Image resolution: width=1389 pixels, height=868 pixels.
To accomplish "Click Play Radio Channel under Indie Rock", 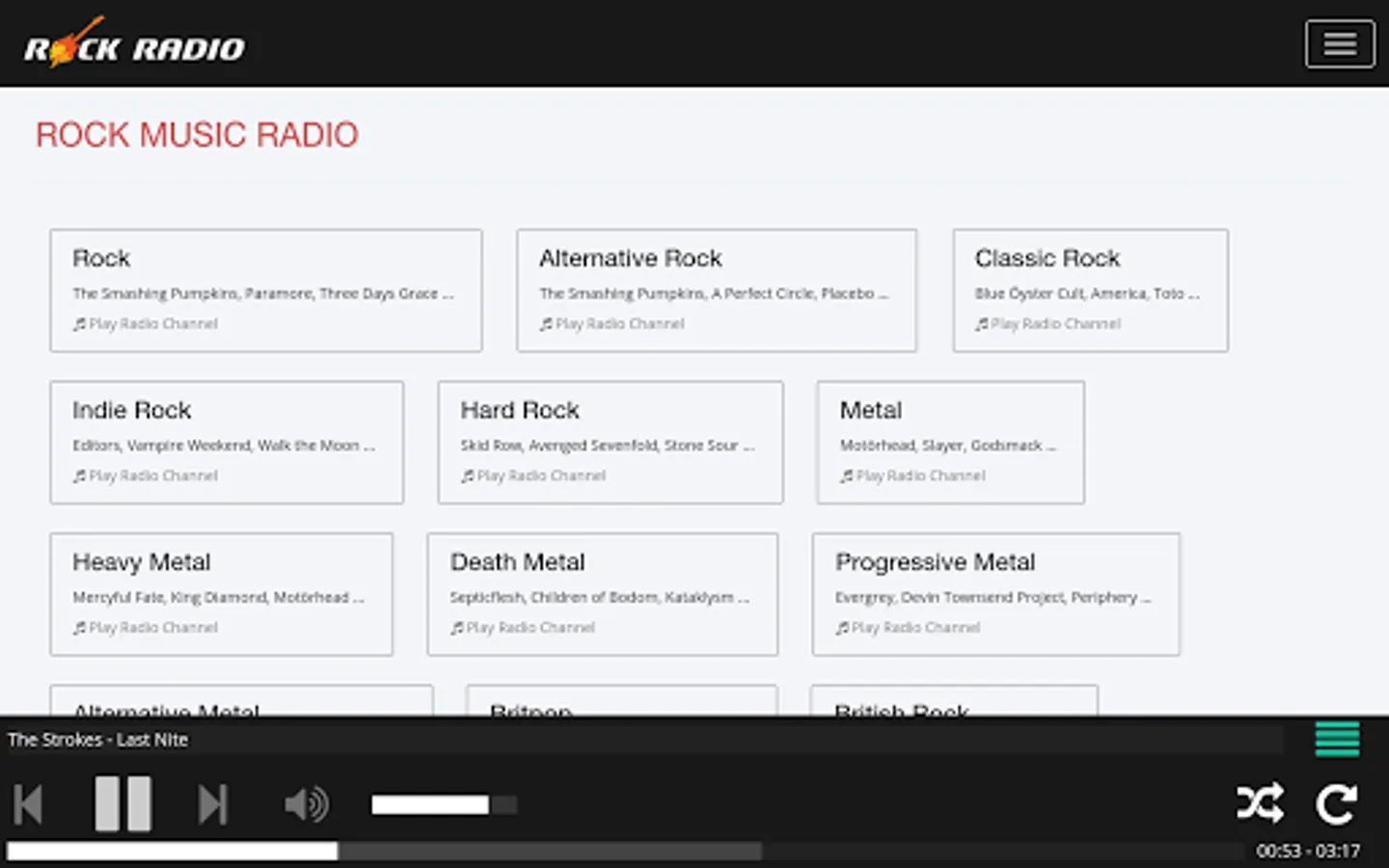I will point(146,475).
